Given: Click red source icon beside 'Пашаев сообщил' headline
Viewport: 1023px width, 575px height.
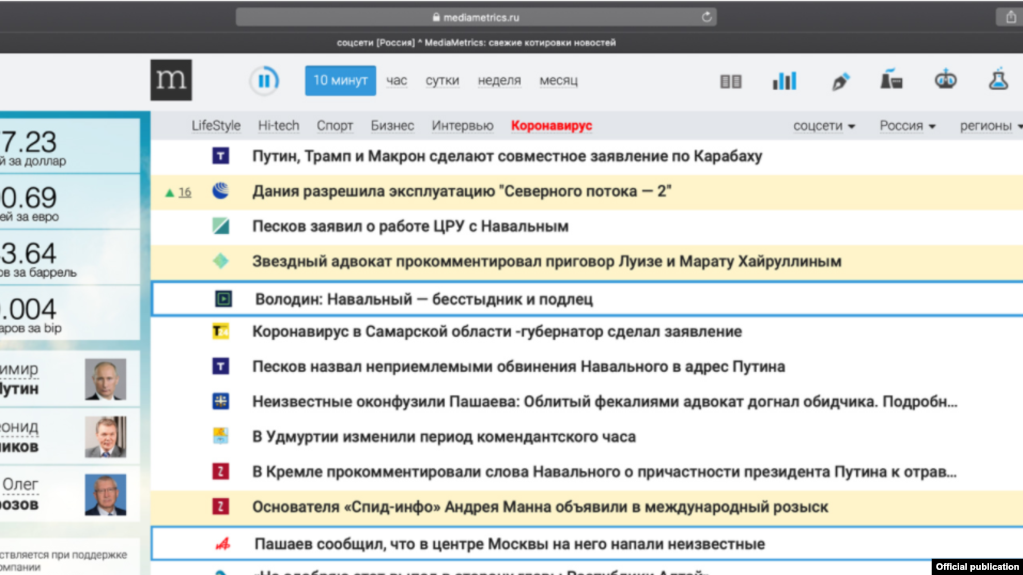Looking at the screenshot, I should [x=222, y=544].
